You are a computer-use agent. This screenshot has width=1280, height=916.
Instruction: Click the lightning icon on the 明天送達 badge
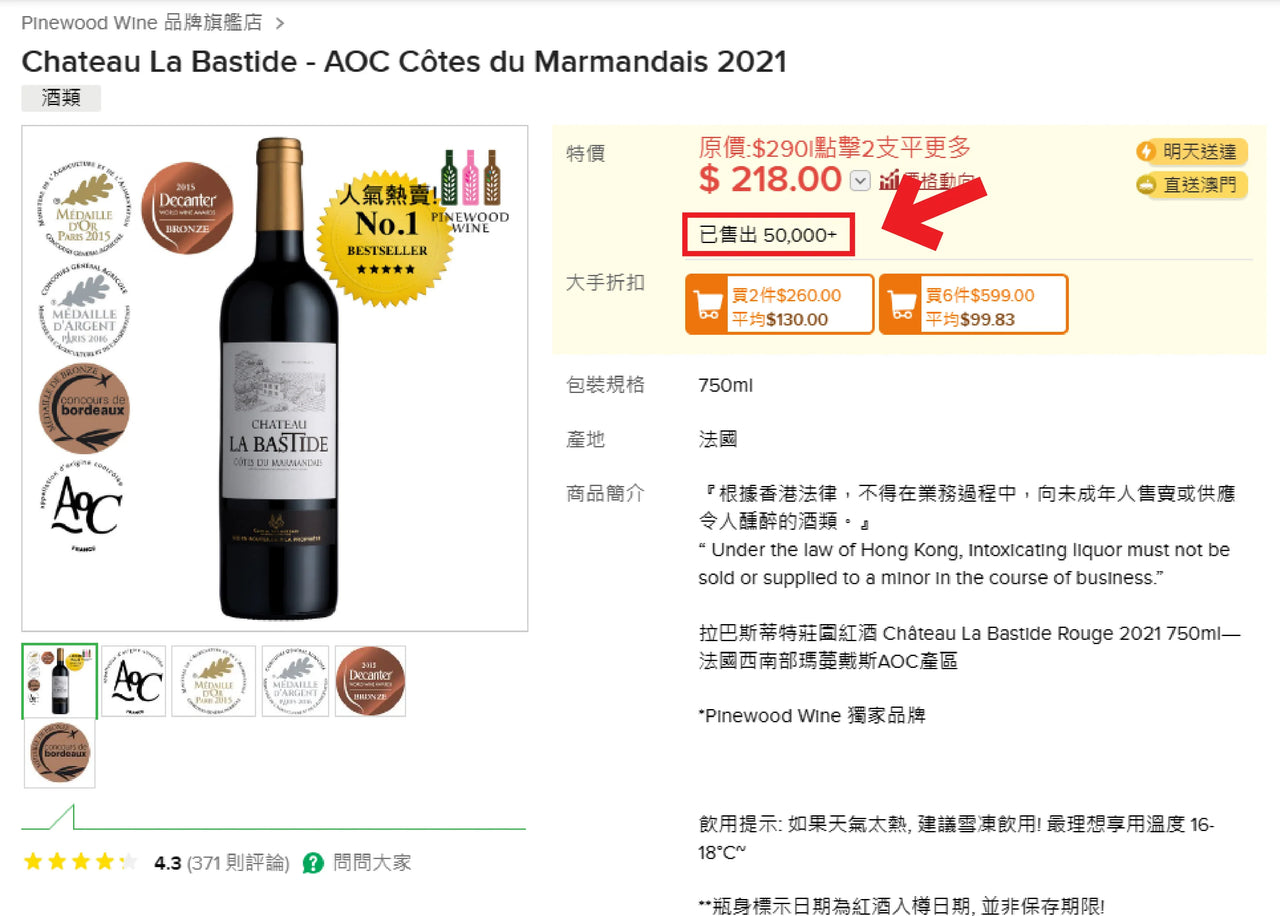(1146, 152)
